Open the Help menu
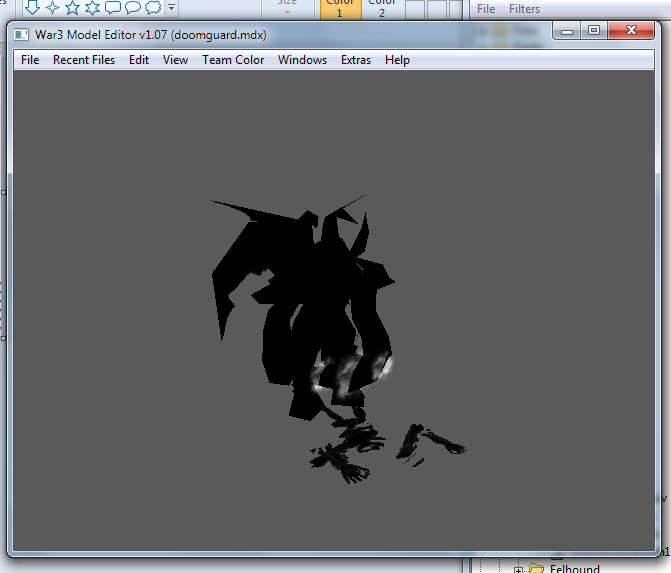This screenshot has width=671, height=573. tap(397, 60)
